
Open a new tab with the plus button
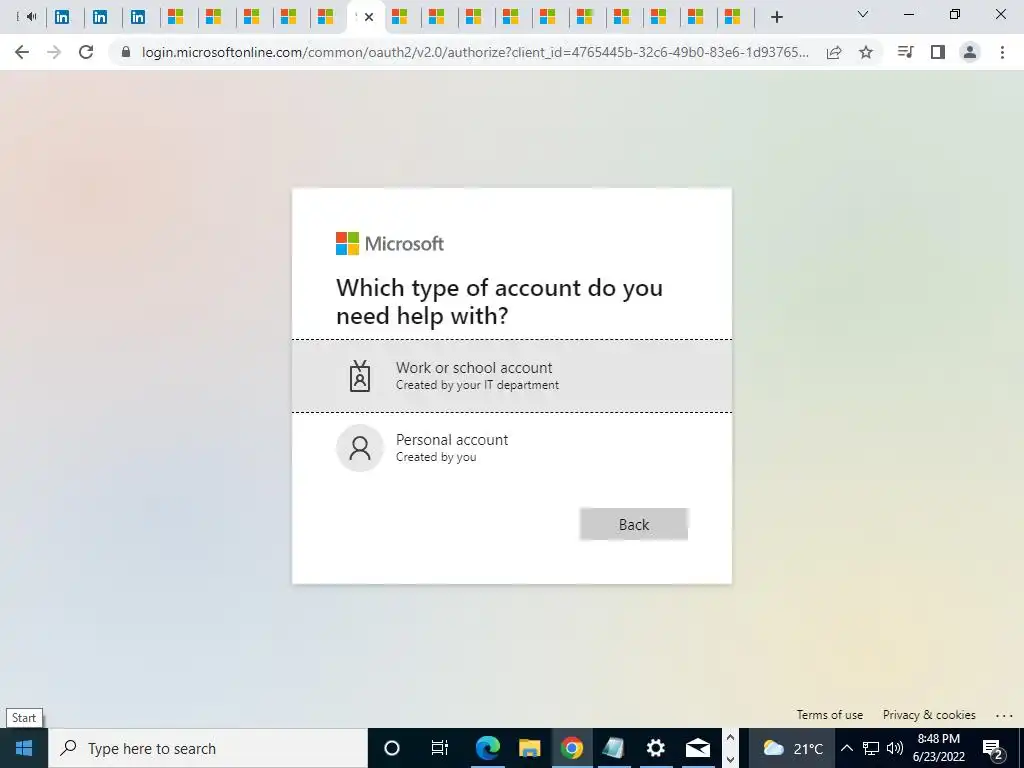click(776, 17)
